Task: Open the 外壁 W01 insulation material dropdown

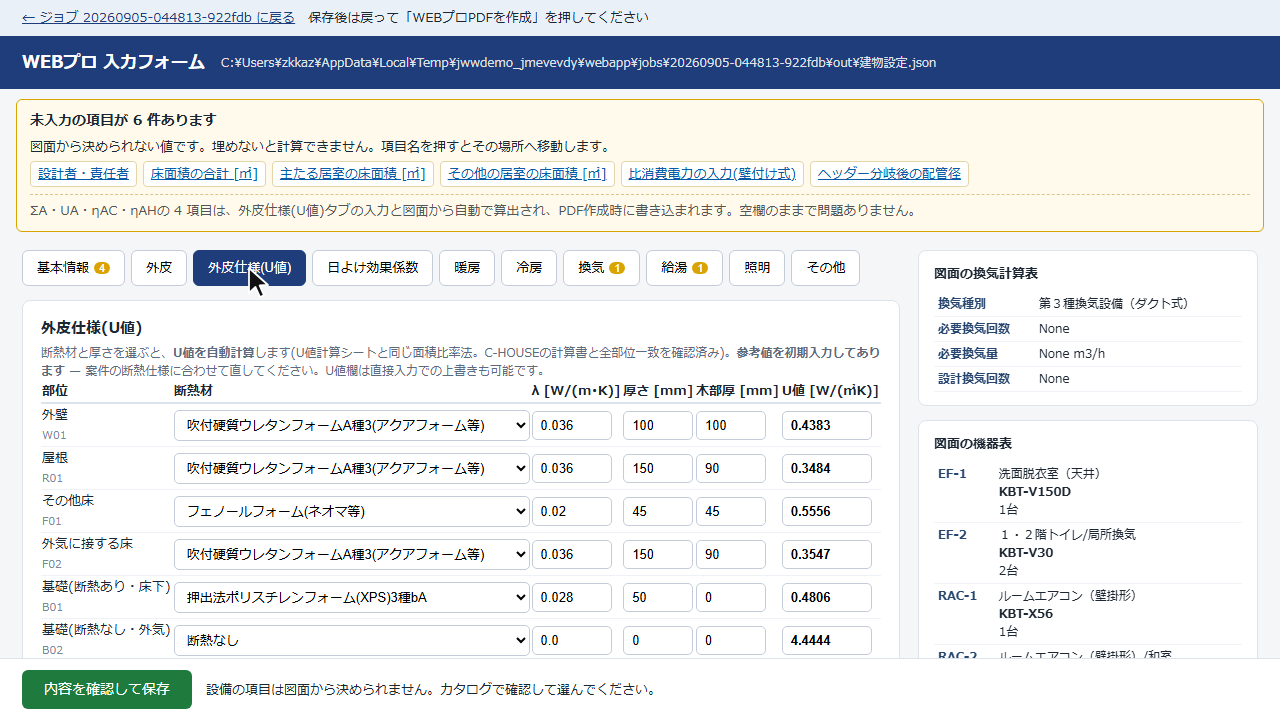Action: coord(351,425)
